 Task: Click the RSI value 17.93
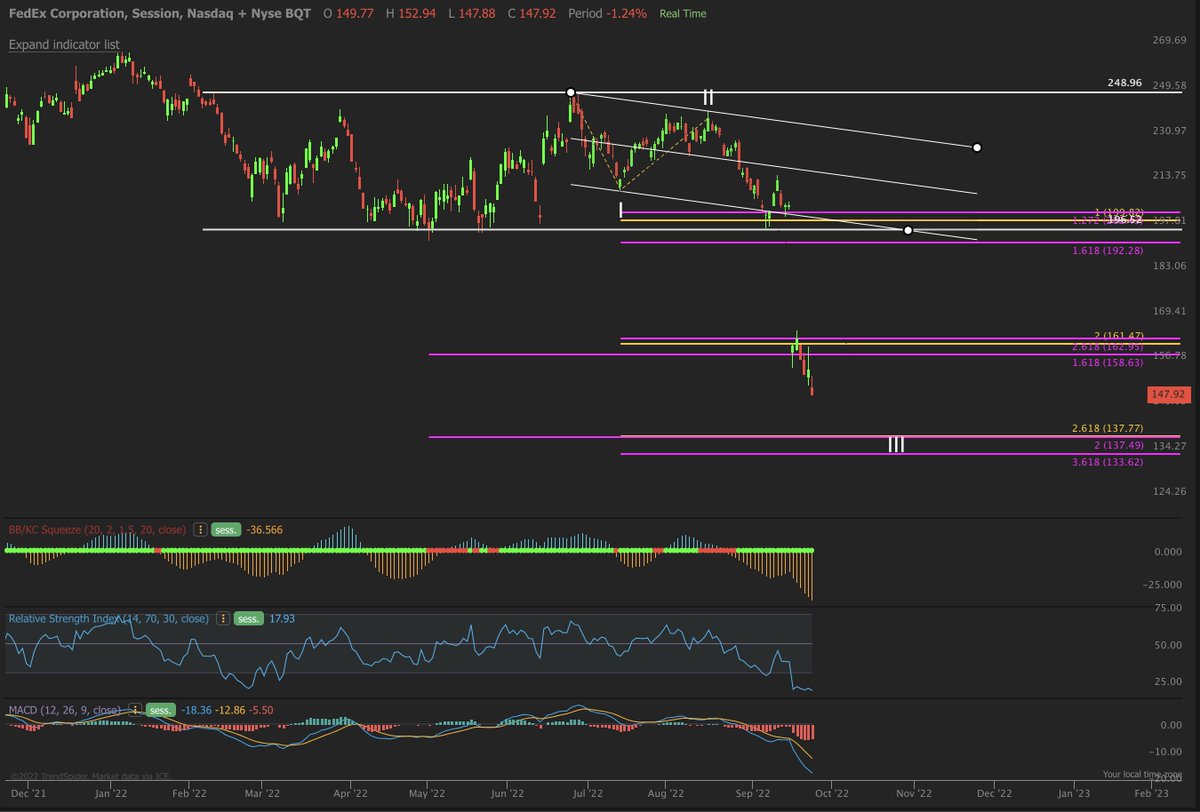(x=283, y=619)
